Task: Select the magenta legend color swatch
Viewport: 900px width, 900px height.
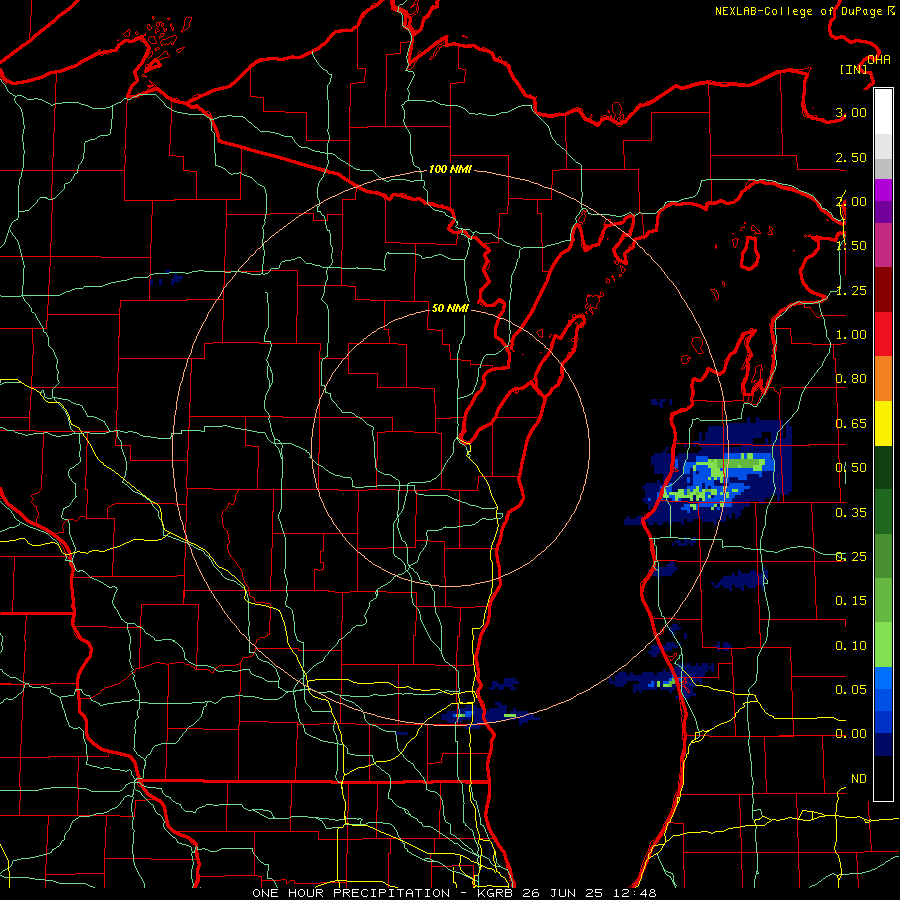Action: click(883, 190)
